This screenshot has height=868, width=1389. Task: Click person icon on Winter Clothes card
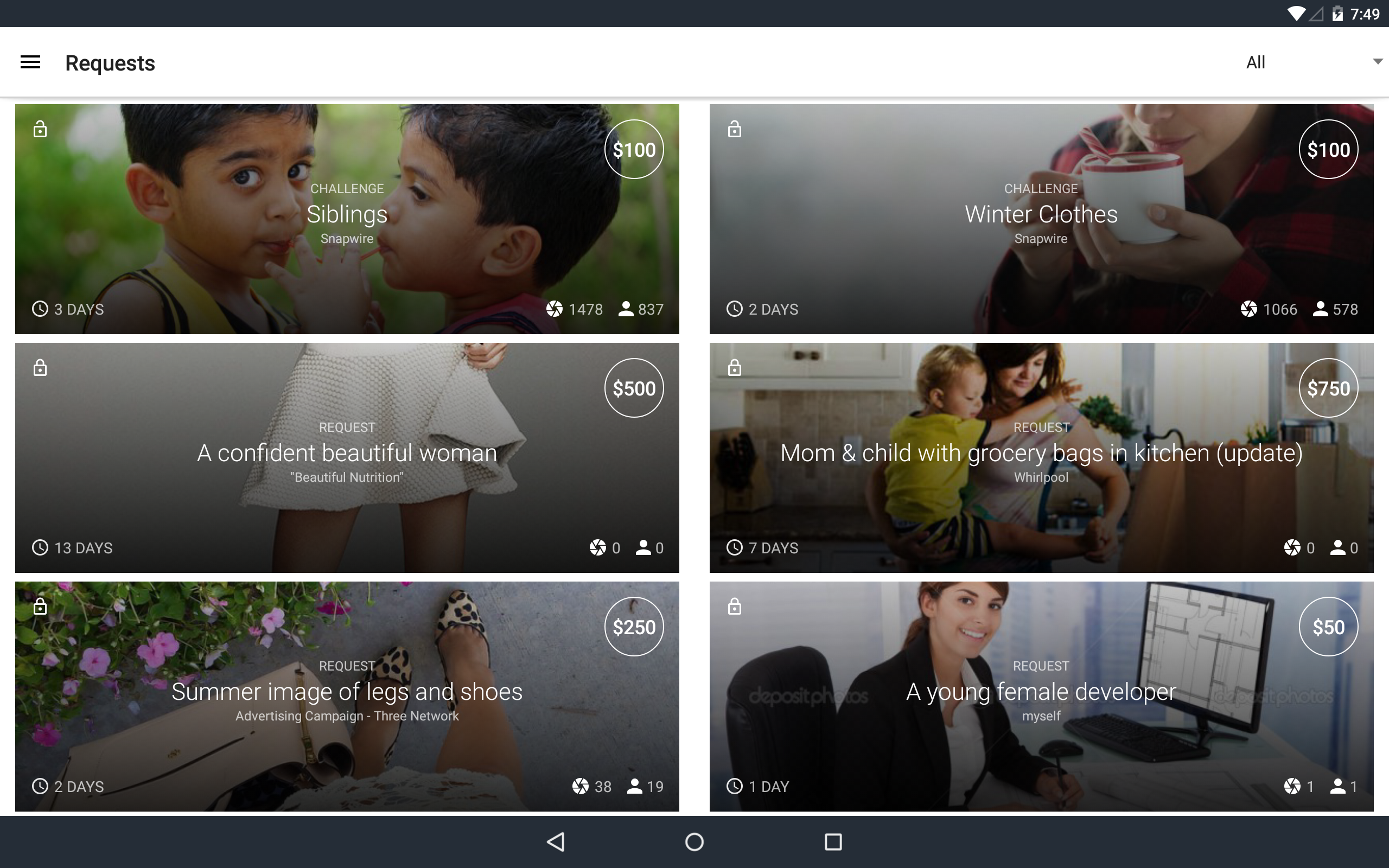coord(1320,309)
